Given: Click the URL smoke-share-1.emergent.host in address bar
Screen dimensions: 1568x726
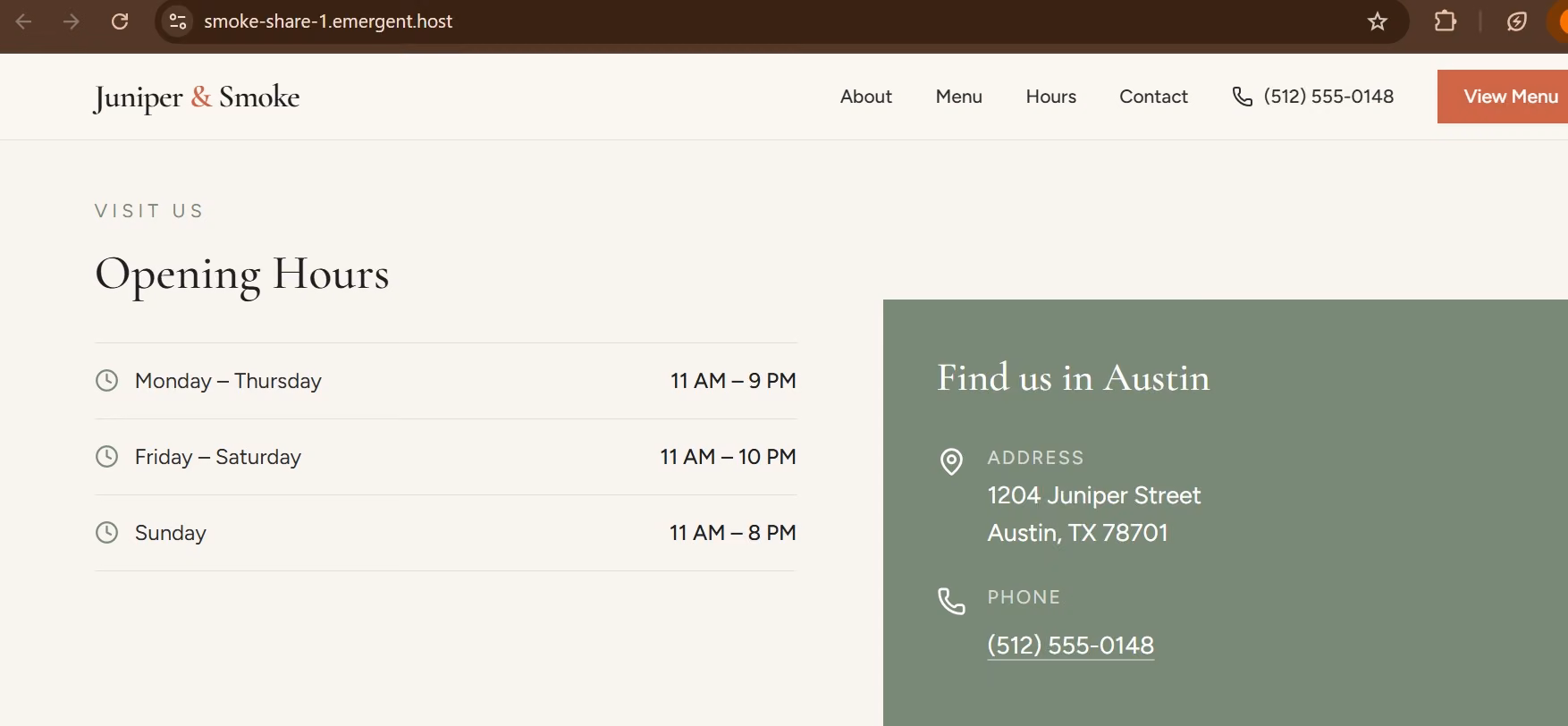Looking at the screenshot, I should point(328,21).
